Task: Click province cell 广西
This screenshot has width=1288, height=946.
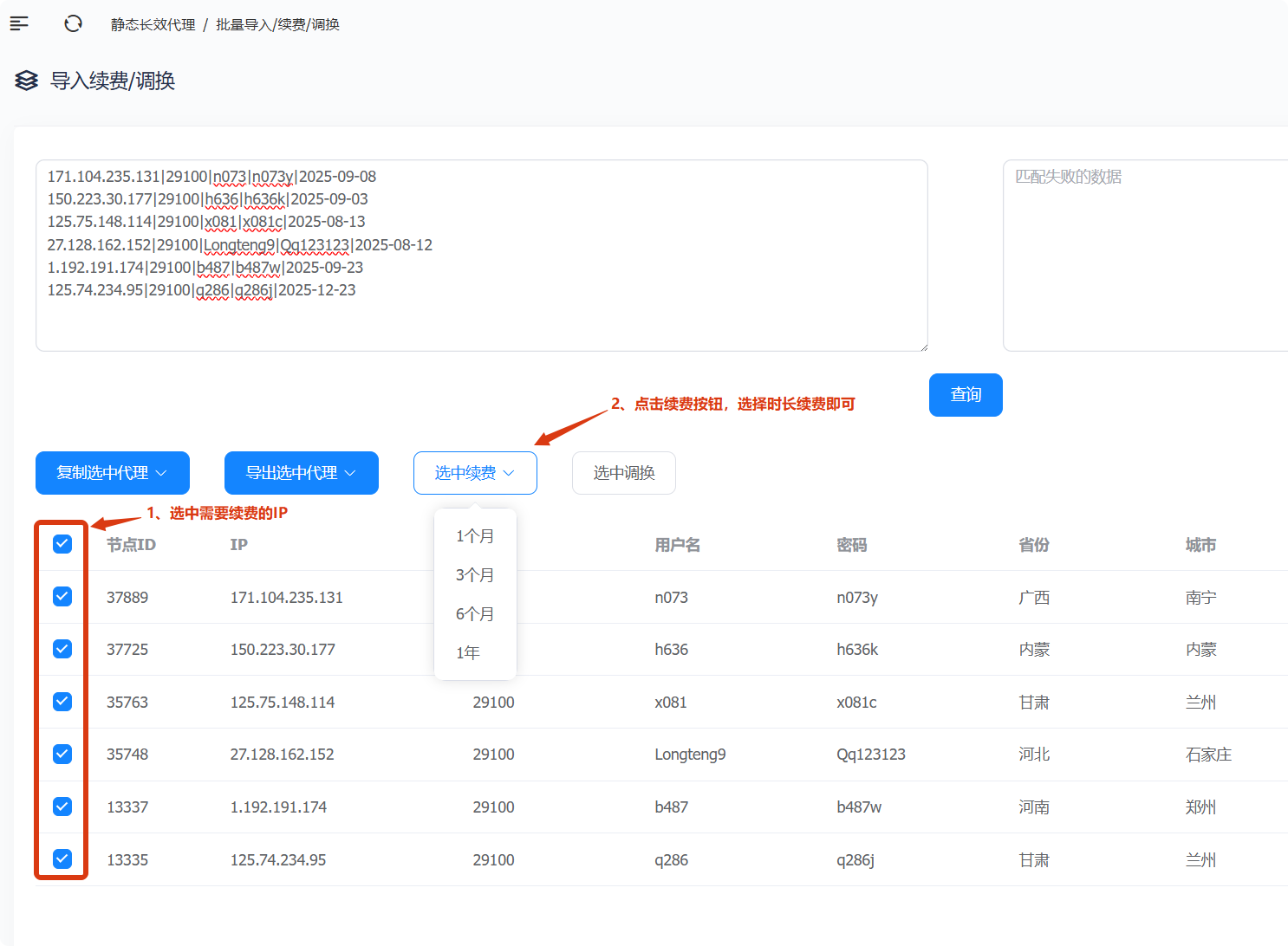Action: (1034, 598)
